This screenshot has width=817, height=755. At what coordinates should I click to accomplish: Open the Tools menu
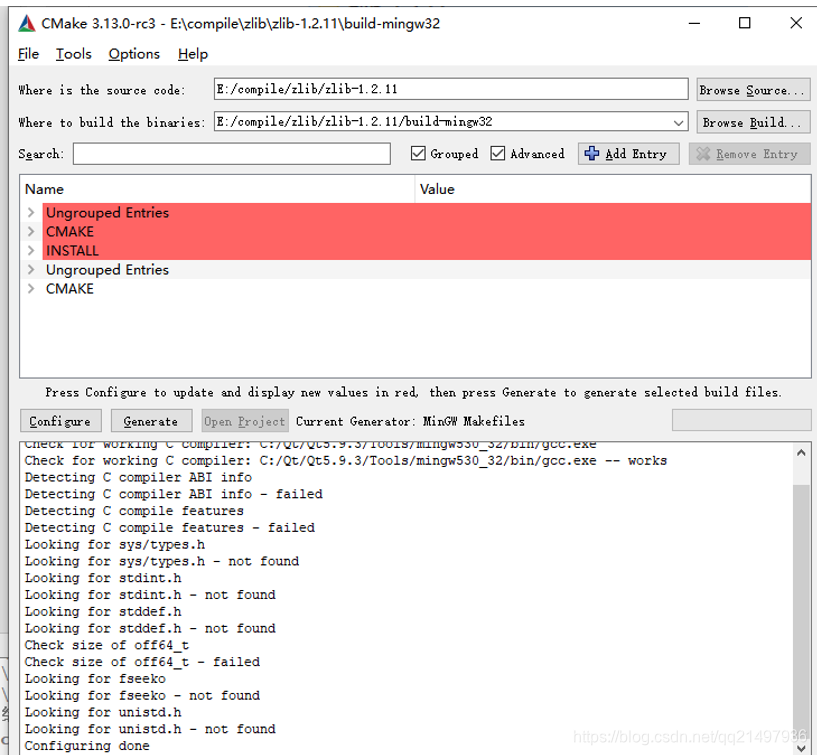tap(73, 54)
